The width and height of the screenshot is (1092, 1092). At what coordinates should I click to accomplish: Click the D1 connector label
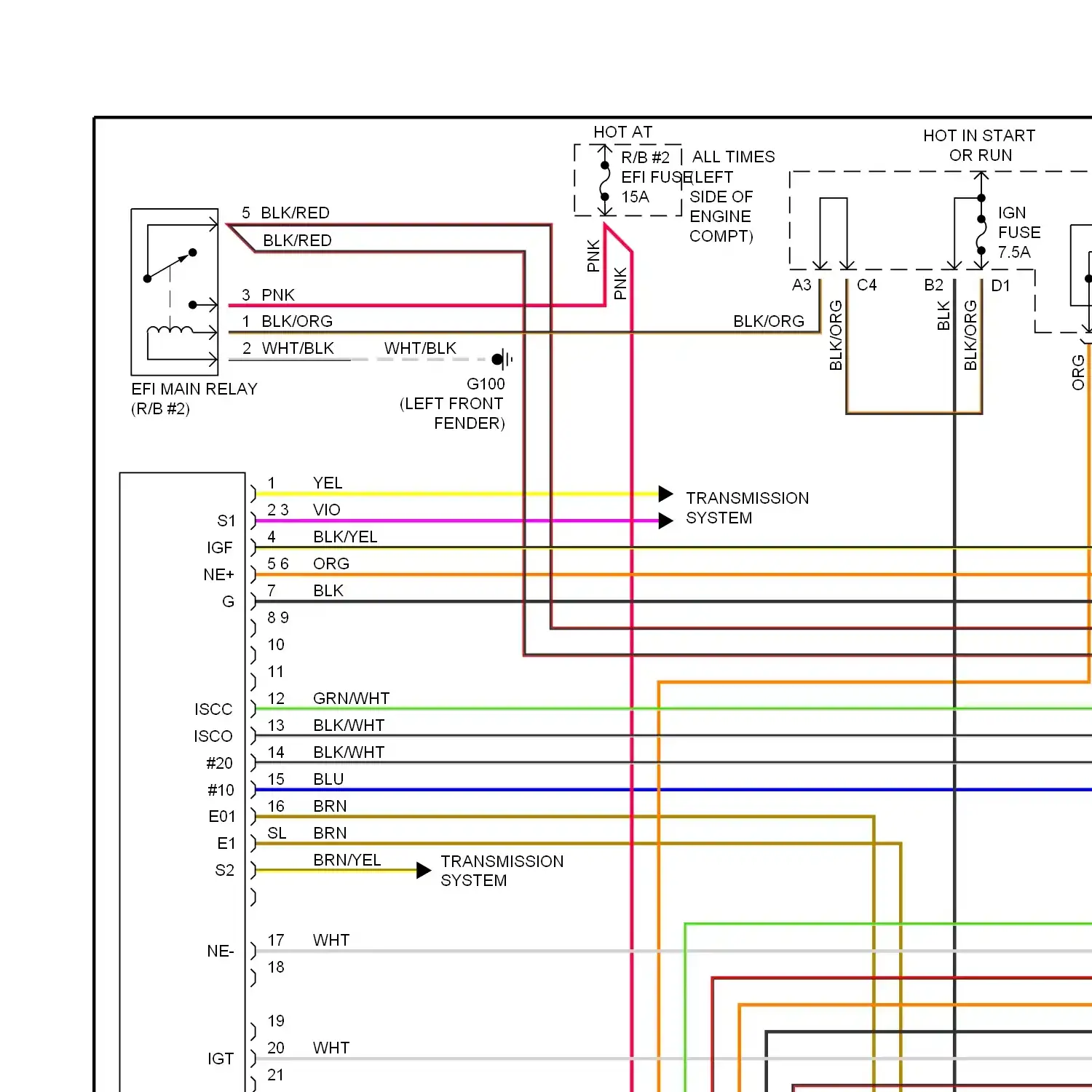[1001, 285]
